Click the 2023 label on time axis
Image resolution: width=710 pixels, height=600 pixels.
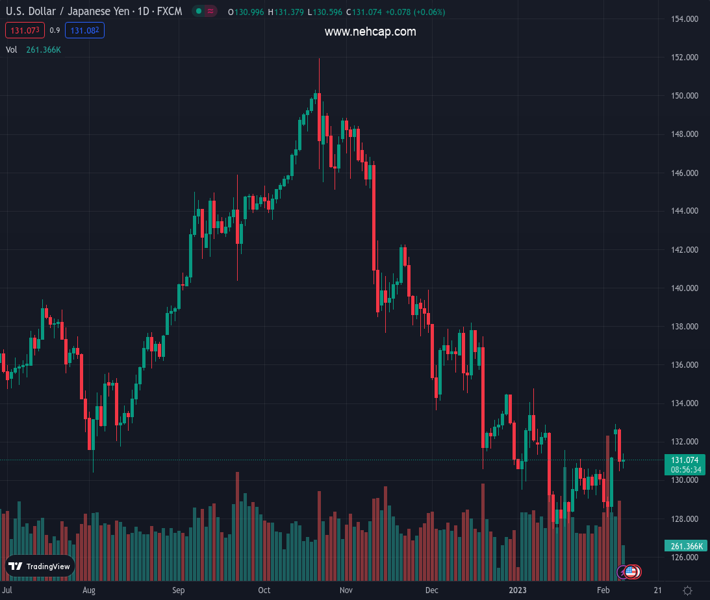click(x=517, y=591)
